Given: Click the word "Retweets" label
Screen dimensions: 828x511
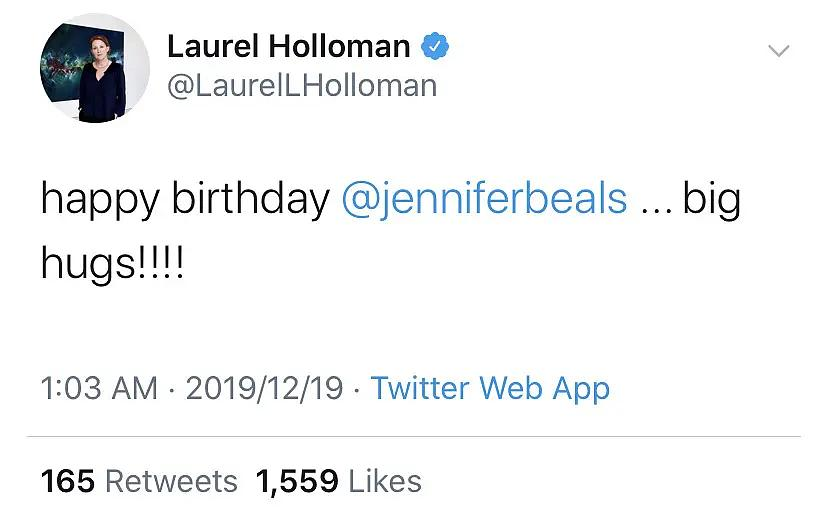Looking at the screenshot, I should (x=171, y=481).
